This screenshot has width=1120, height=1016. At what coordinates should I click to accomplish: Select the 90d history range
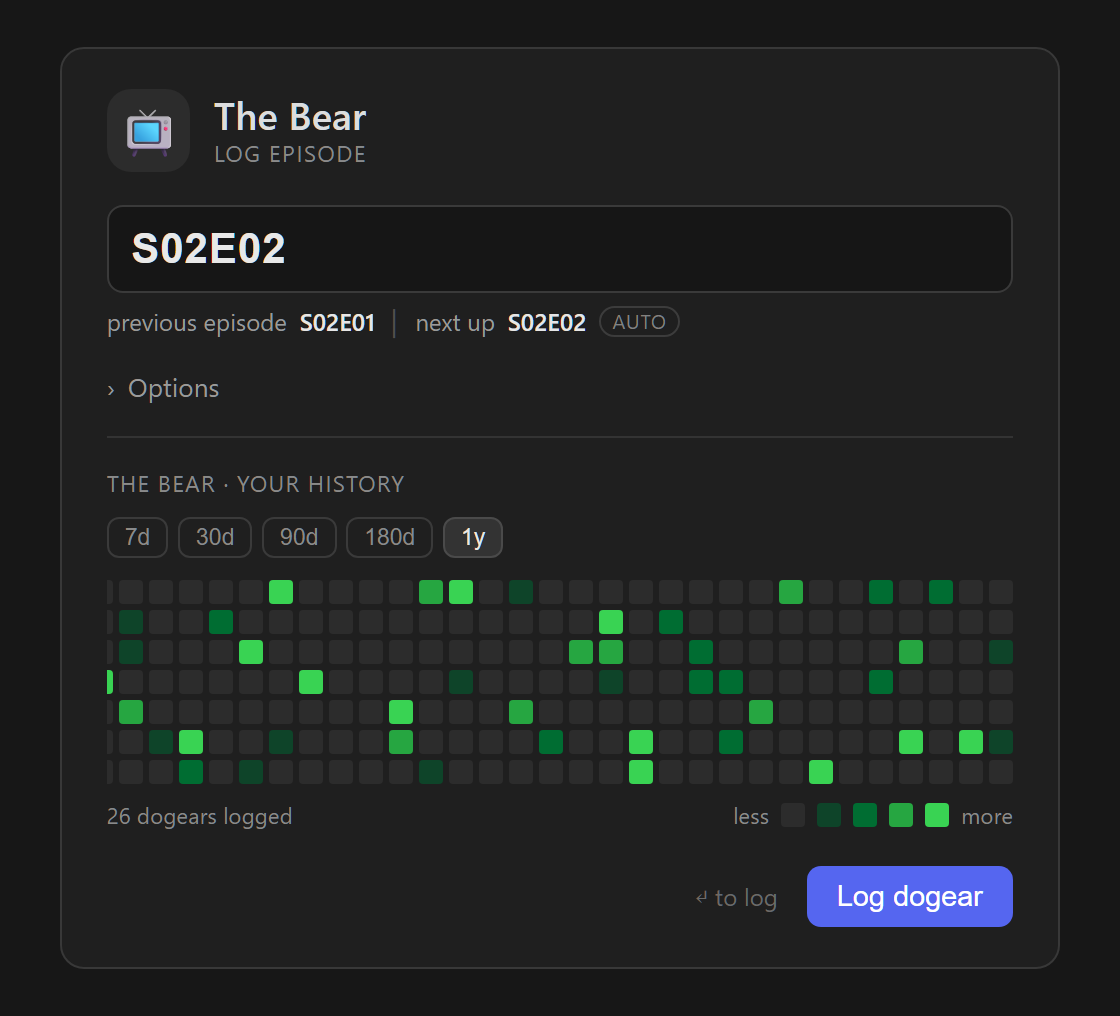(299, 537)
